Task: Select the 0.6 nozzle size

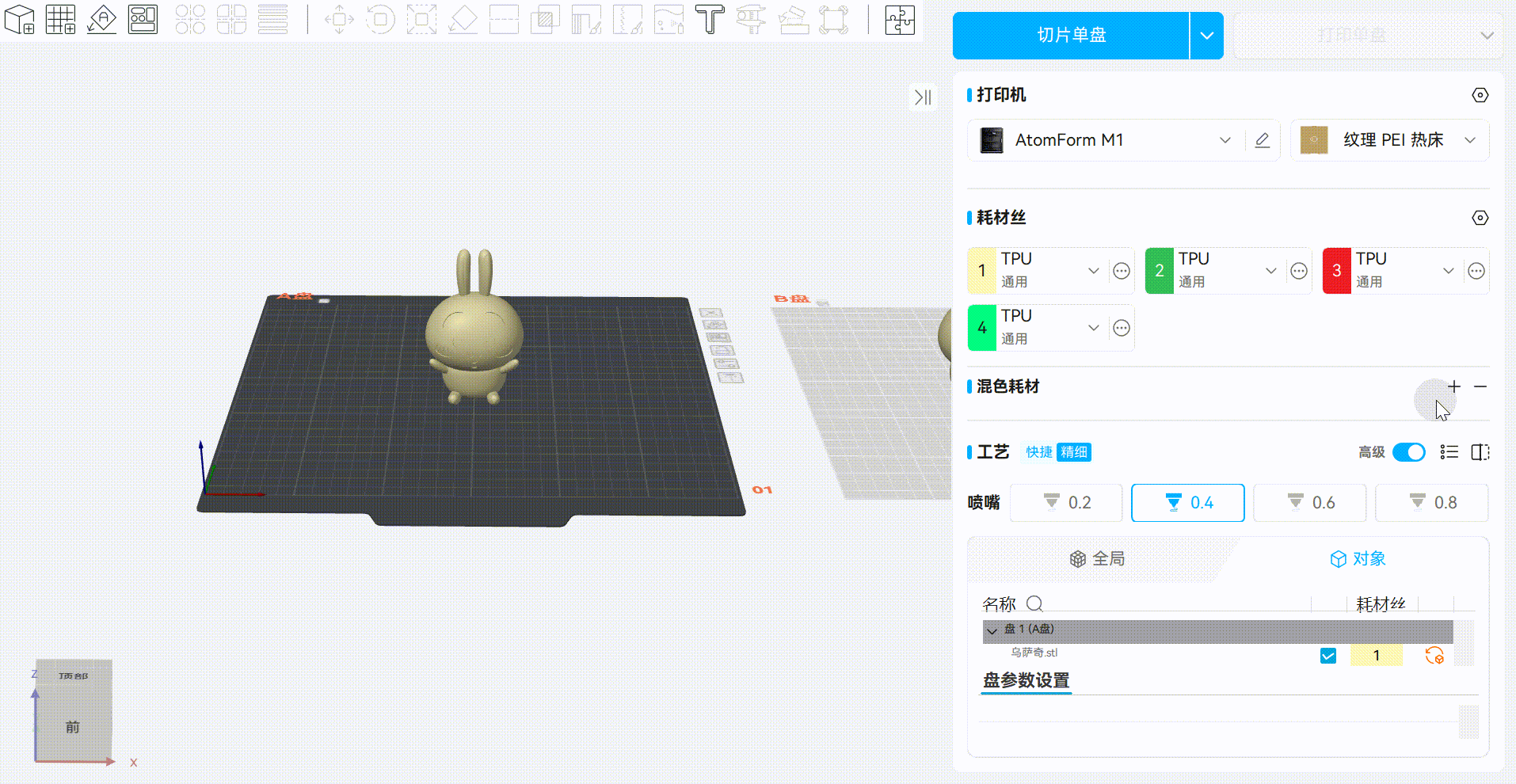Action: (x=1310, y=503)
